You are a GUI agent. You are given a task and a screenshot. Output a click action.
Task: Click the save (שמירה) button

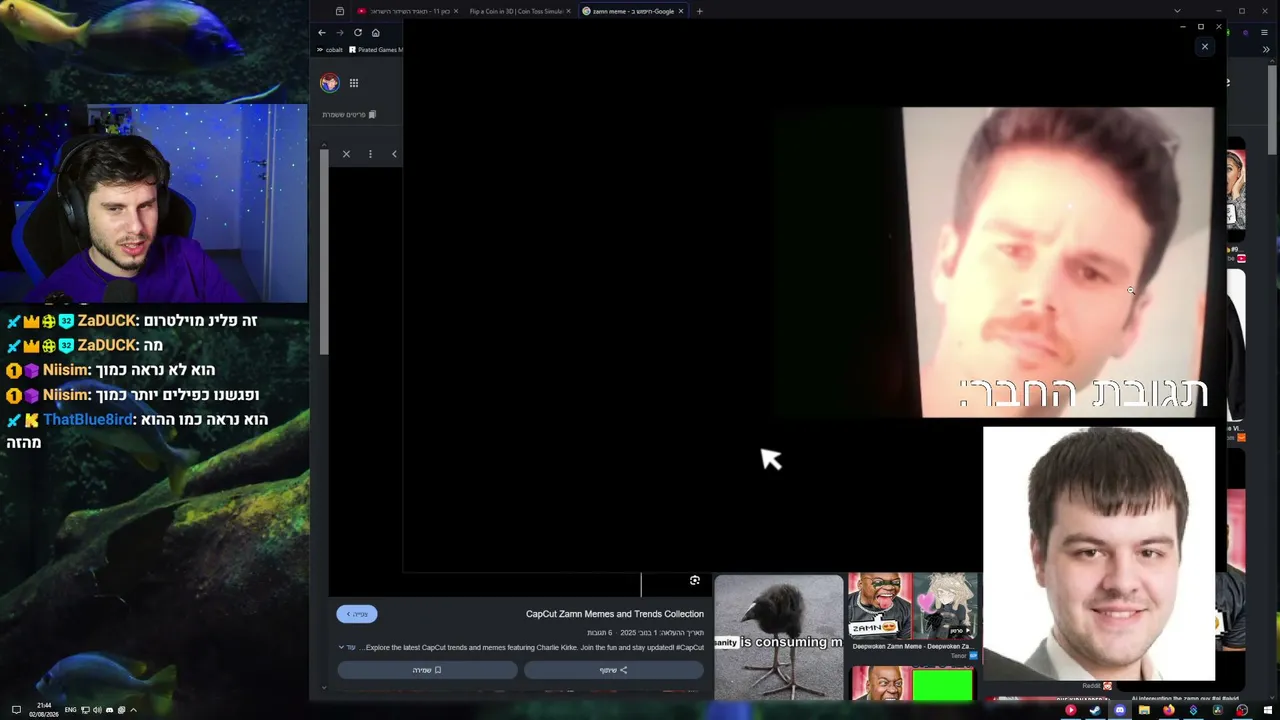click(x=427, y=670)
